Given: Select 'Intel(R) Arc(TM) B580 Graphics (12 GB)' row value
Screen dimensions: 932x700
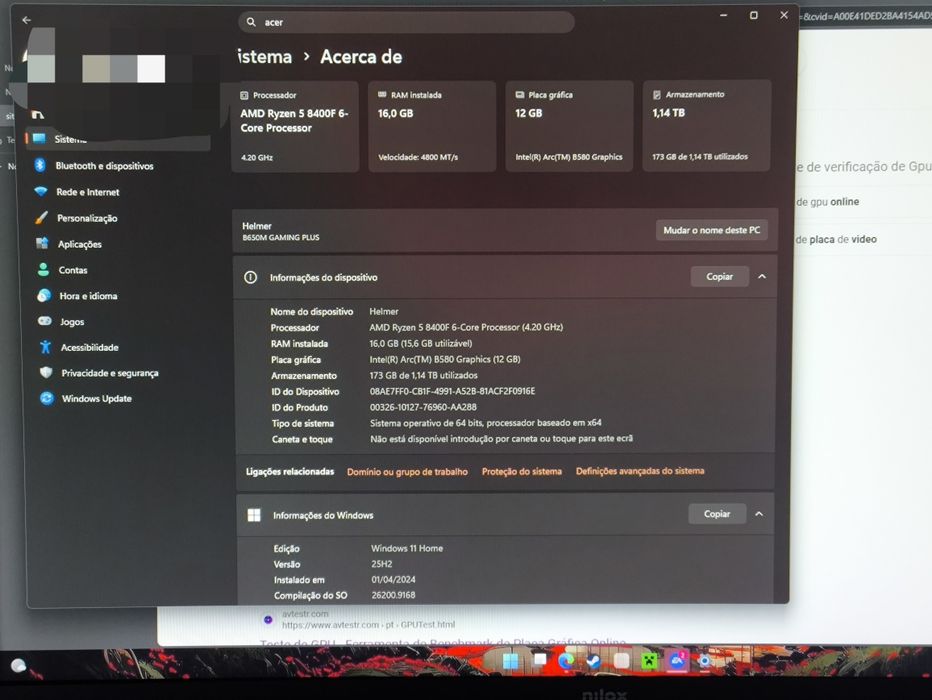Looking at the screenshot, I should [x=445, y=360].
